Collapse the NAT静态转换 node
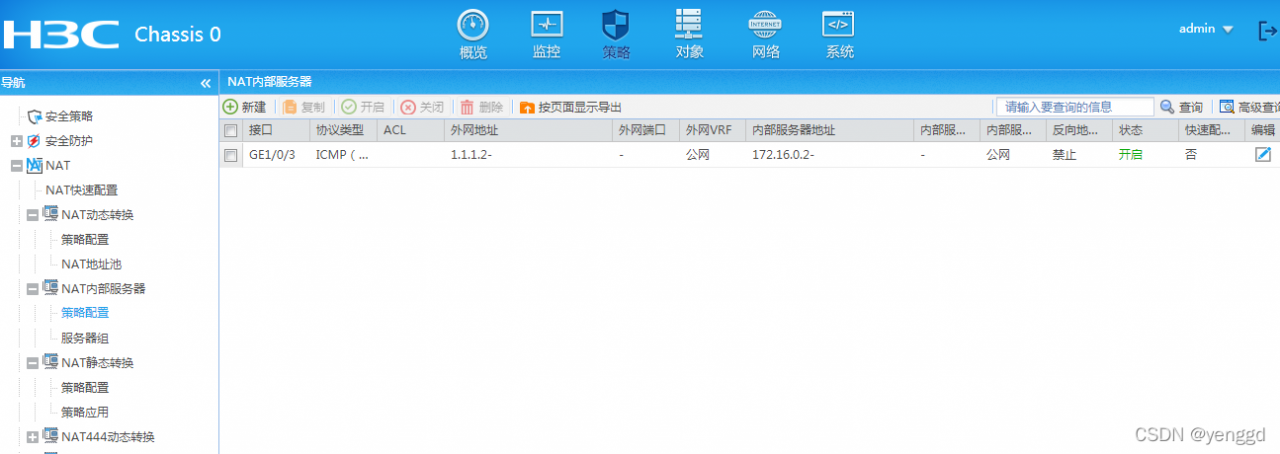 tap(32, 363)
